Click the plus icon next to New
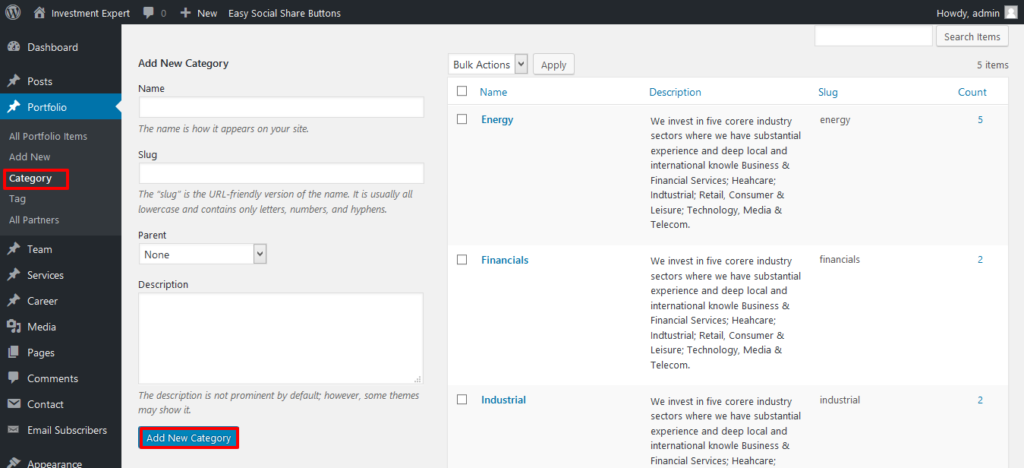The image size is (1024, 468). (185, 12)
